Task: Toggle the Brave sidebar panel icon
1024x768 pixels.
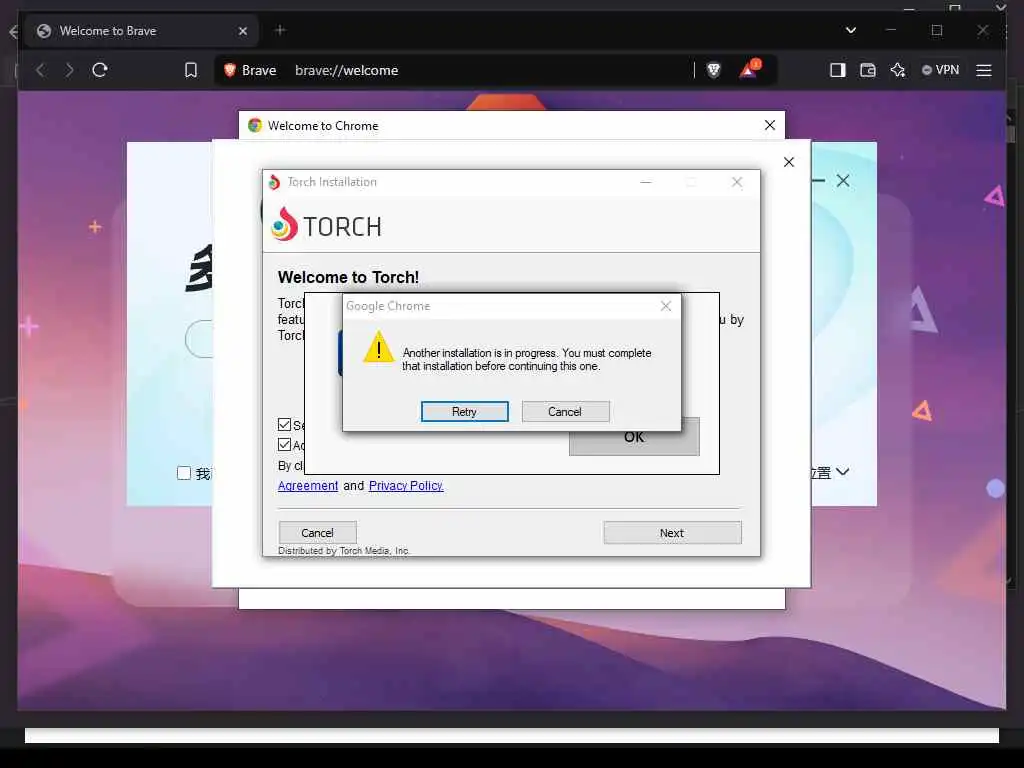Action: (837, 70)
